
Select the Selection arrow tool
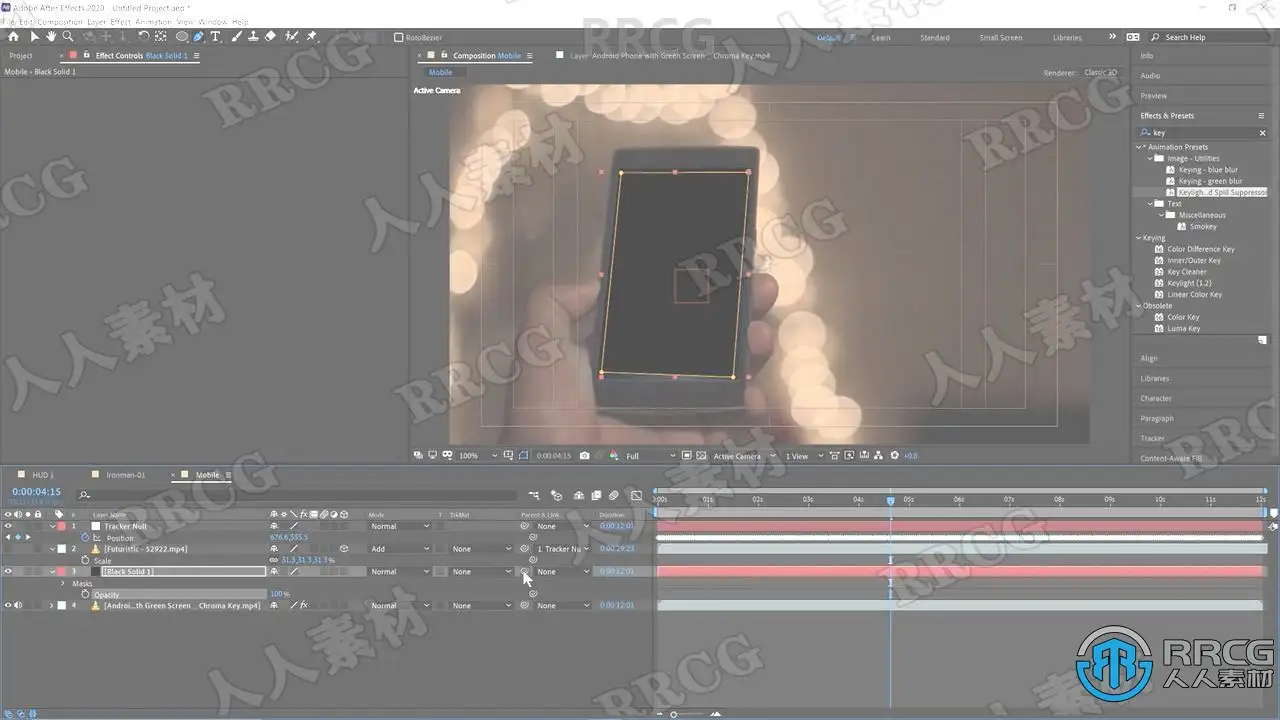(34, 37)
